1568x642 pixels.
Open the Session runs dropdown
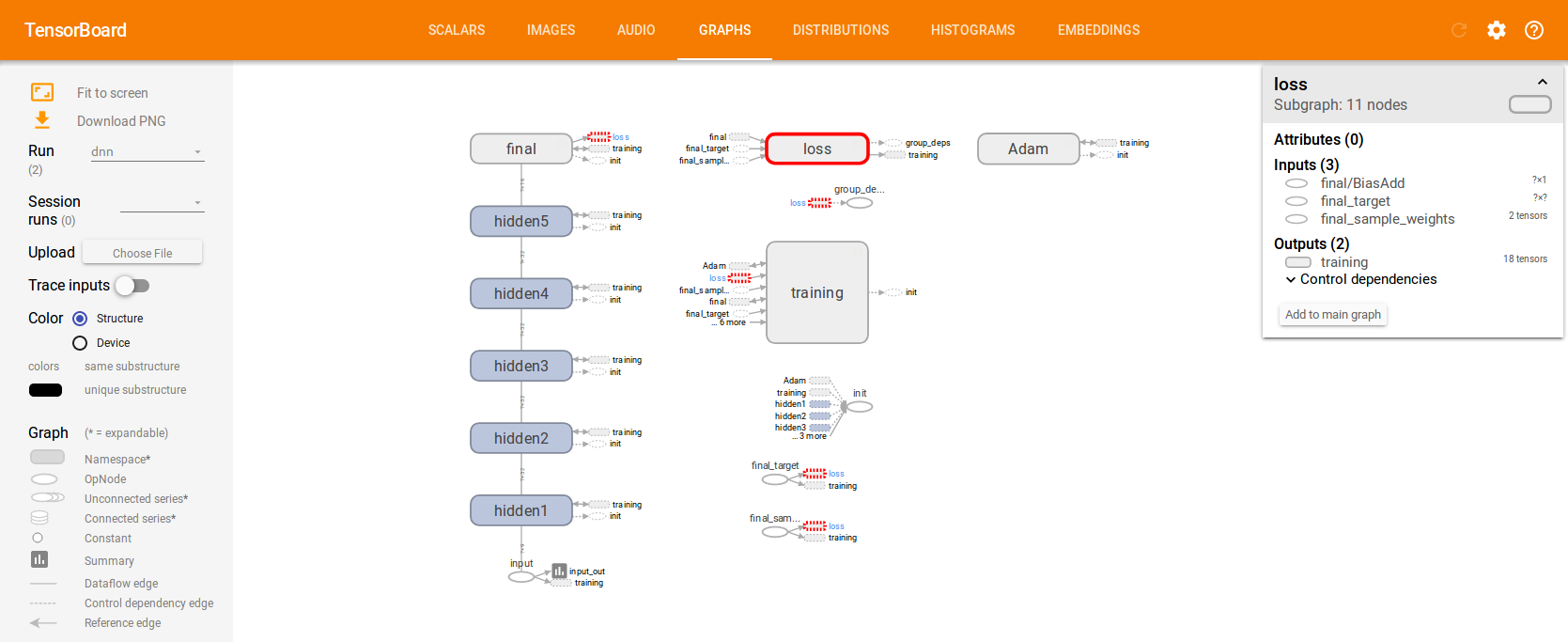click(x=162, y=203)
